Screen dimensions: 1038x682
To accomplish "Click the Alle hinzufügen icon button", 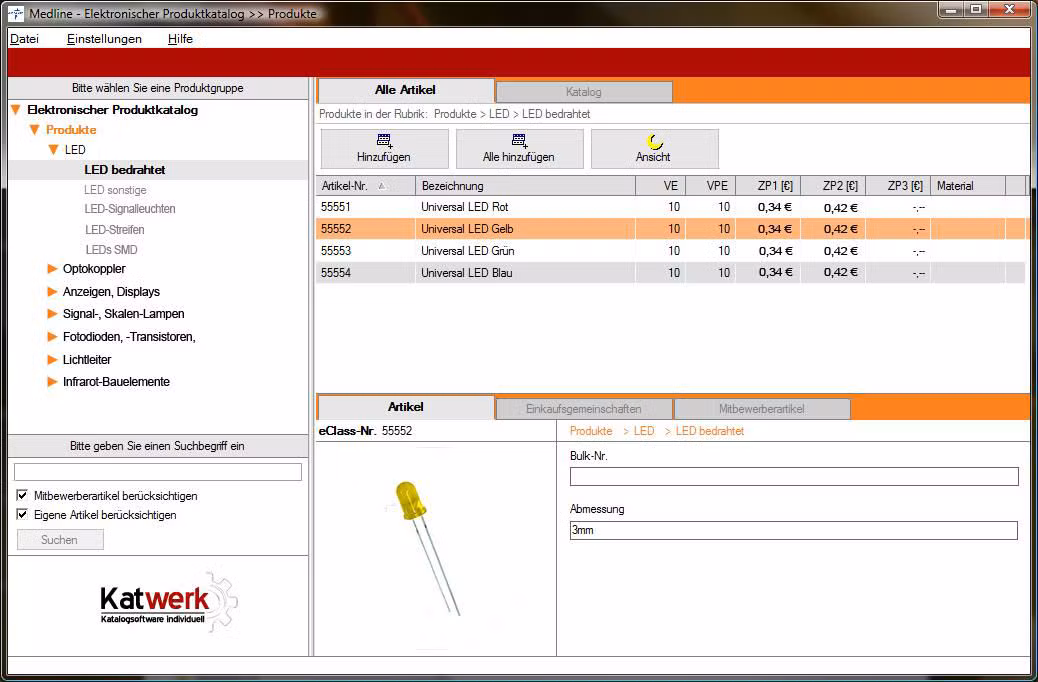I will pyautogui.click(x=518, y=149).
